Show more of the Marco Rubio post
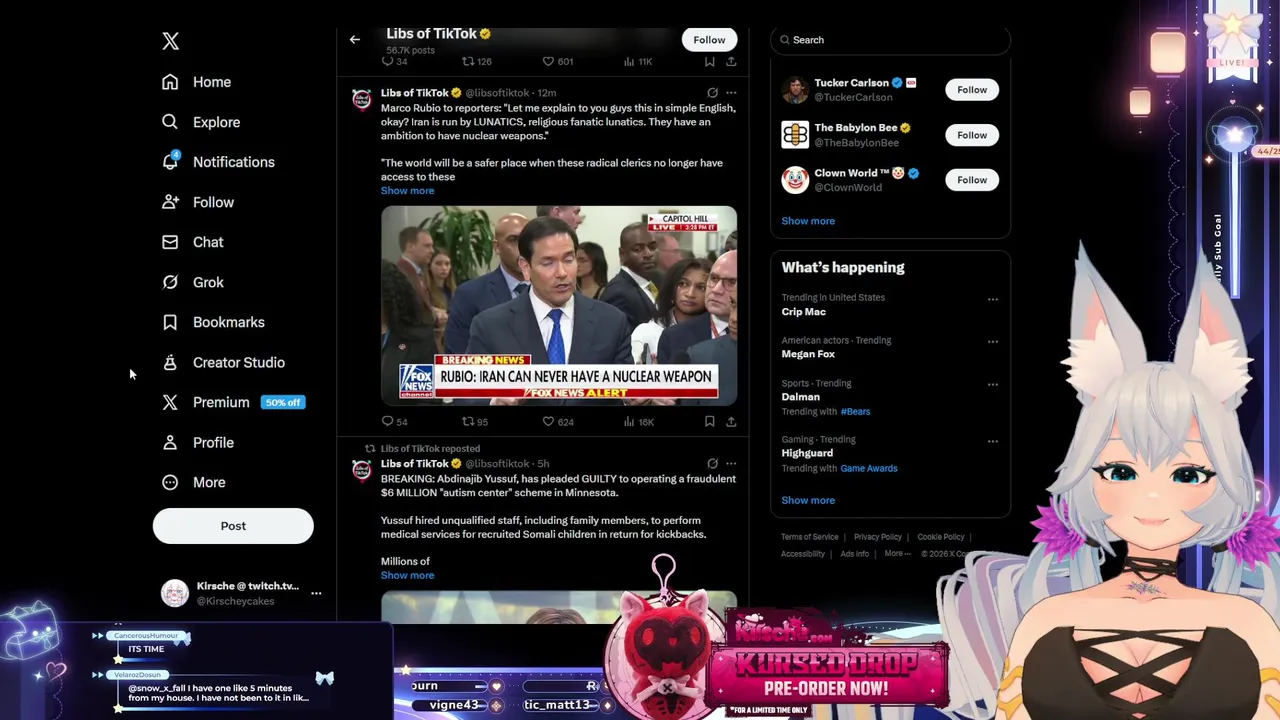This screenshot has width=1280, height=720. click(407, 190)
